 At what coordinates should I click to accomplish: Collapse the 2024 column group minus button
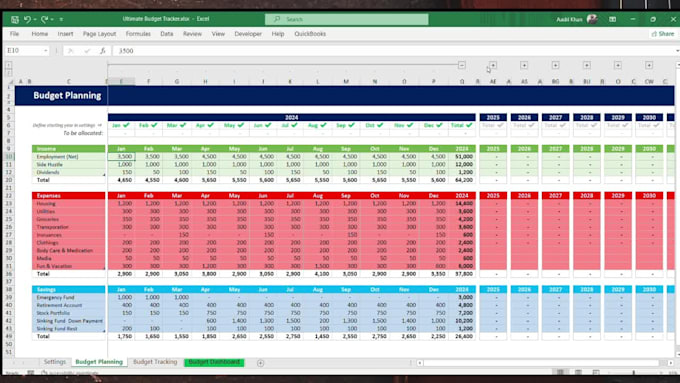462,65
